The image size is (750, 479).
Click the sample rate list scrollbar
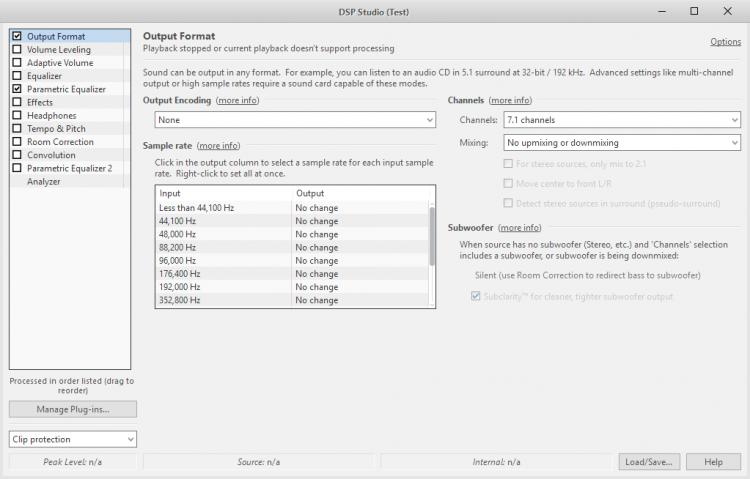point(432,235)
